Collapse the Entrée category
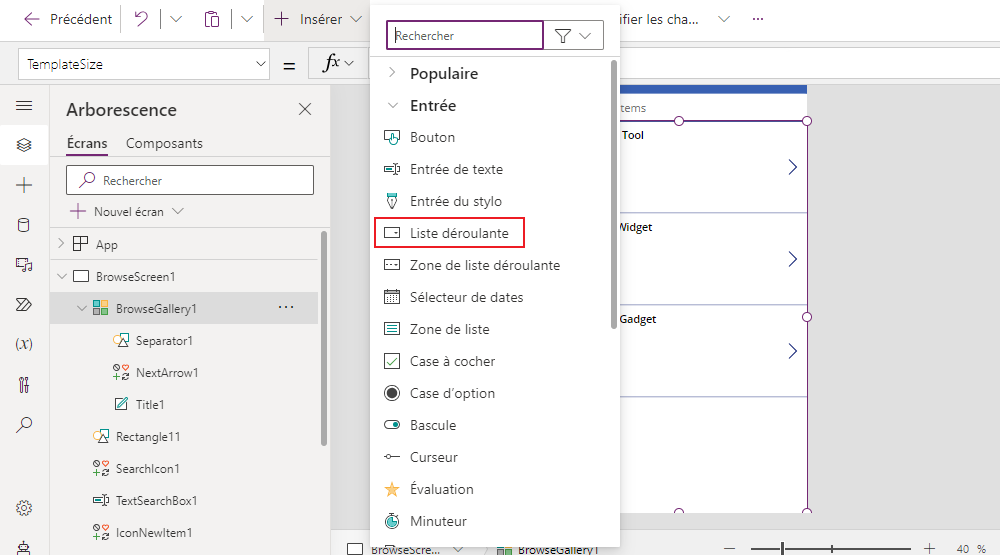The height and width of the screenshot is (555, 1000). pos(393,105)
